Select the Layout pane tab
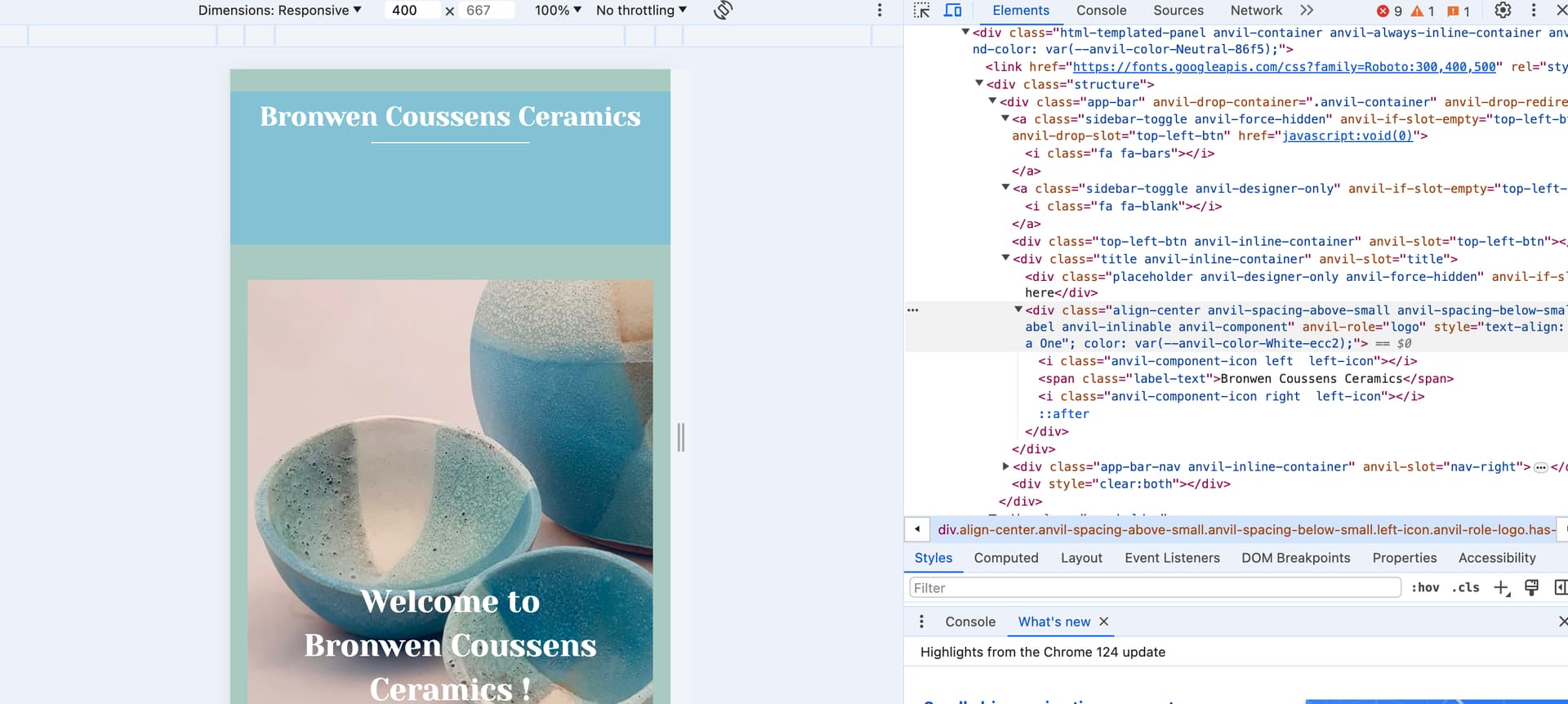The image size is (1568, 704). click(1081, 558)
